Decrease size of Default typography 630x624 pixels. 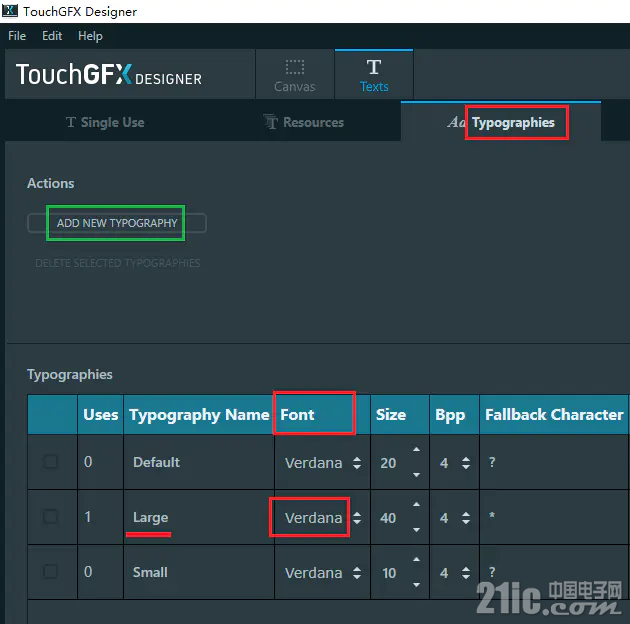click(x=417, y=475)
